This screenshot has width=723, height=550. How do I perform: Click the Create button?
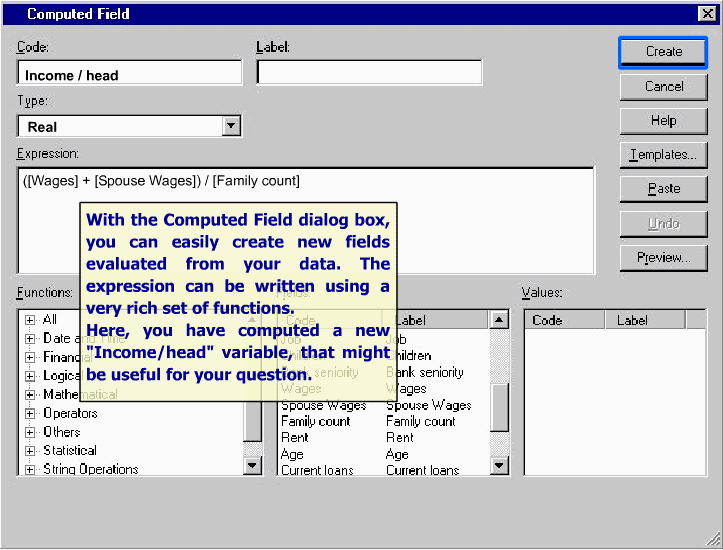click(663, 52)
